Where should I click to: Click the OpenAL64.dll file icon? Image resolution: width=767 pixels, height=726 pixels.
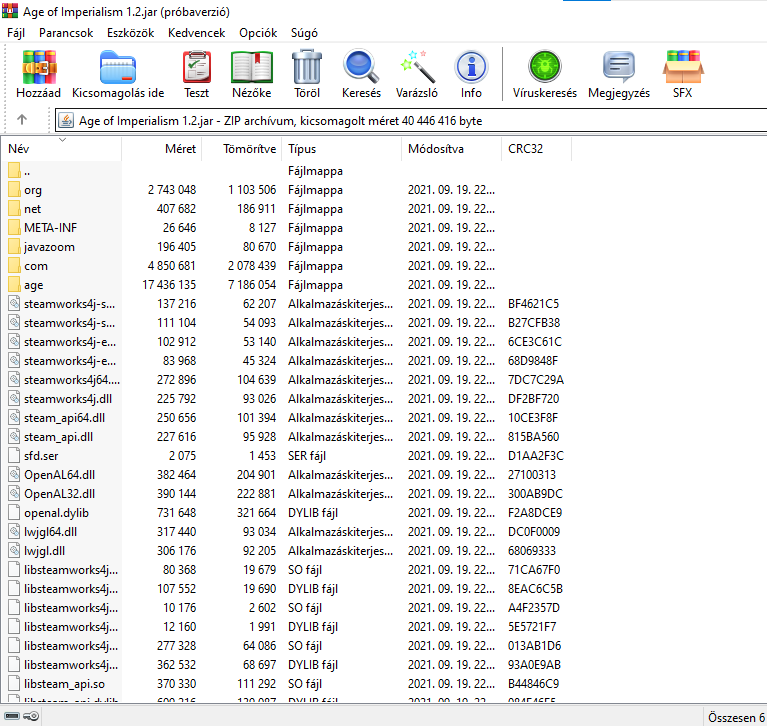14,475
